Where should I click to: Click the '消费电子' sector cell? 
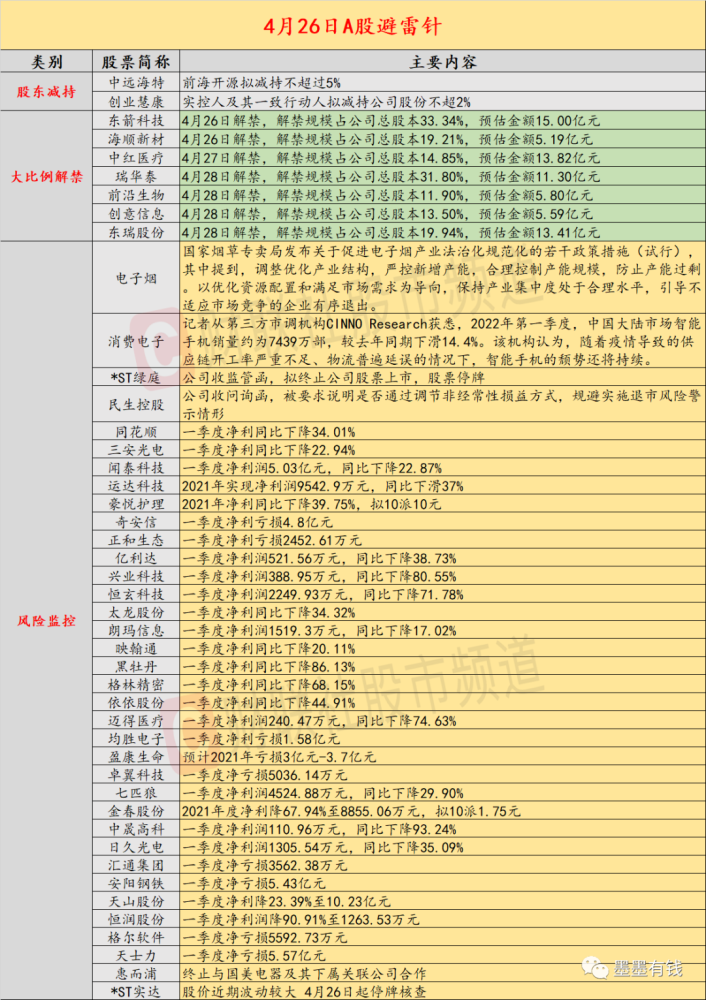pos(136,341)
